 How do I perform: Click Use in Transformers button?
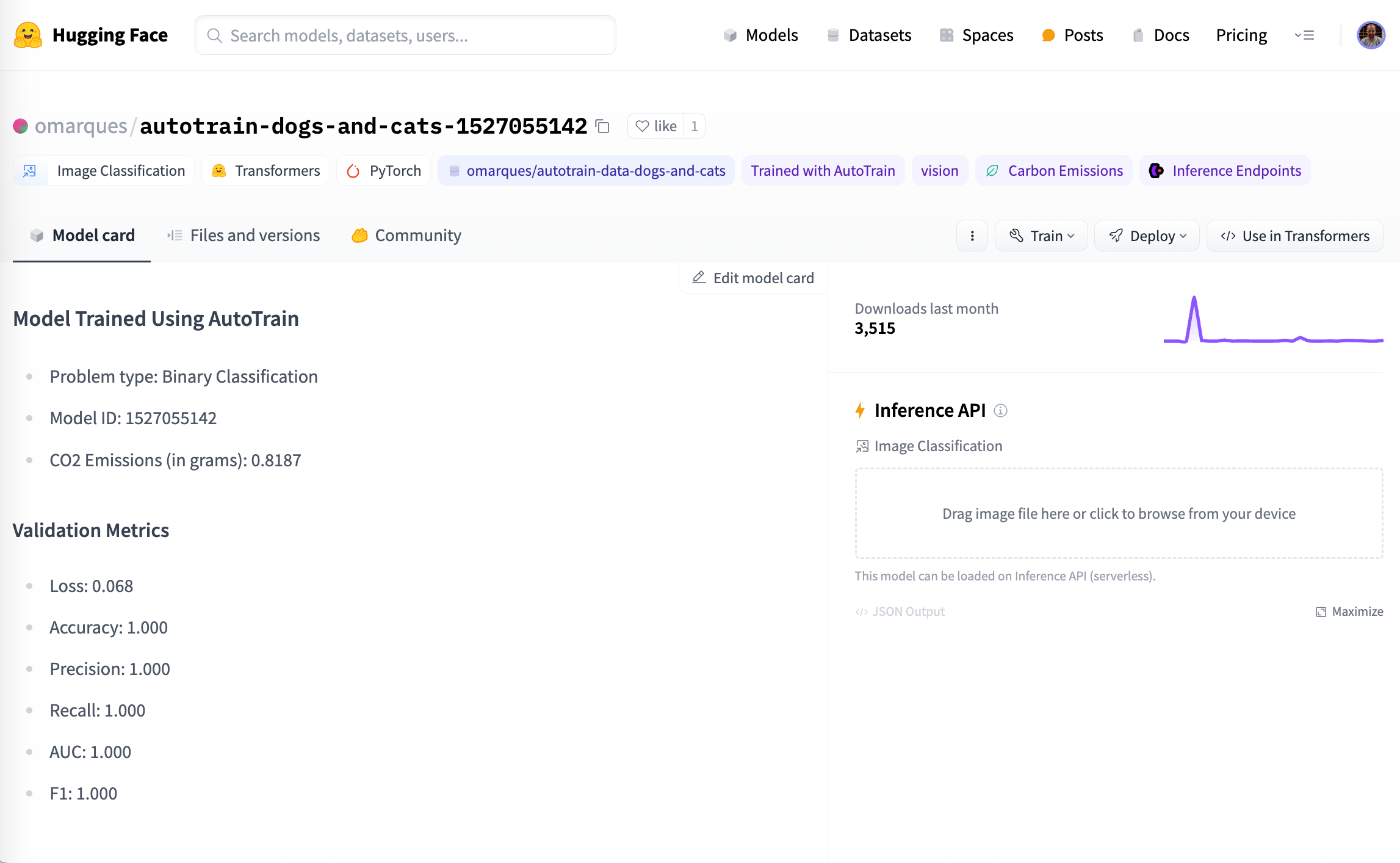tap(1294, 236)
